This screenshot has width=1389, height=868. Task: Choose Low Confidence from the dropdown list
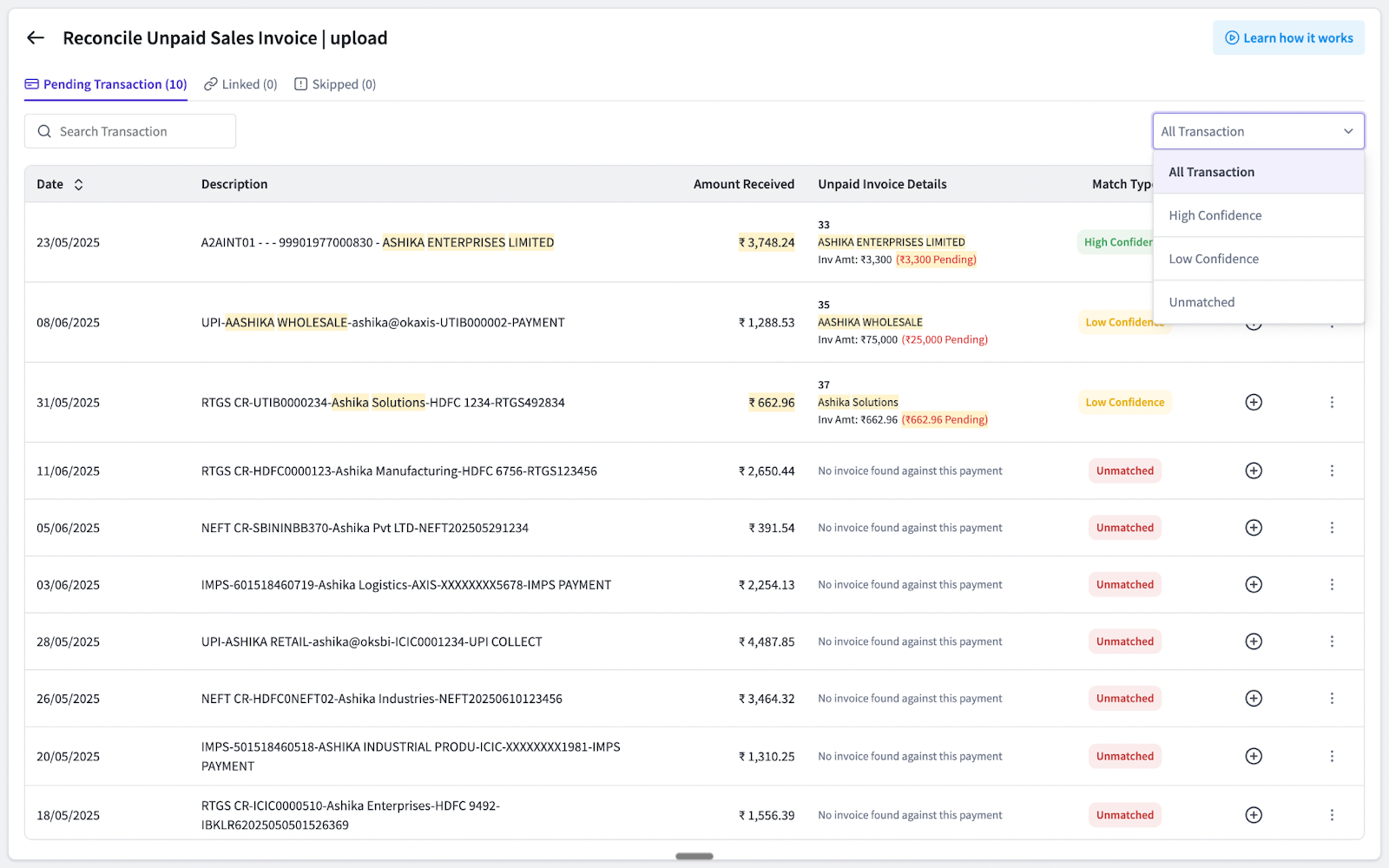pos(1213,259)
